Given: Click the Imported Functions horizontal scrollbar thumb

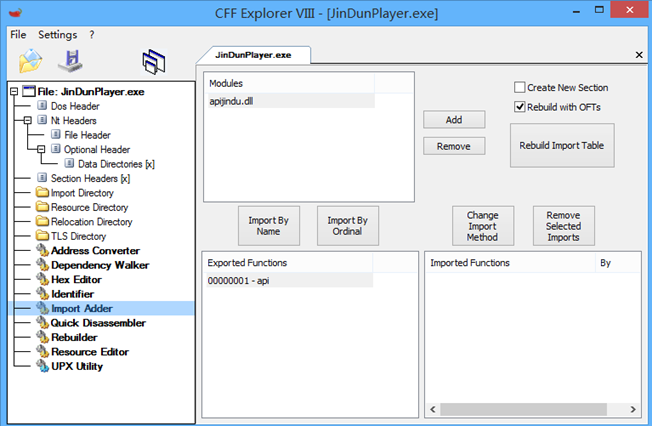Looking at the screenshot, I should (523, 409).
